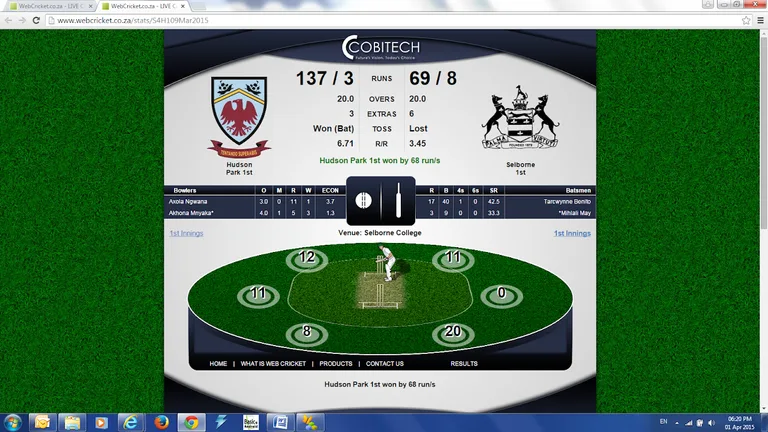Screen dimensions: 768x432
Task: Click the Batsmen table header
Action: (x=578, y=190)
